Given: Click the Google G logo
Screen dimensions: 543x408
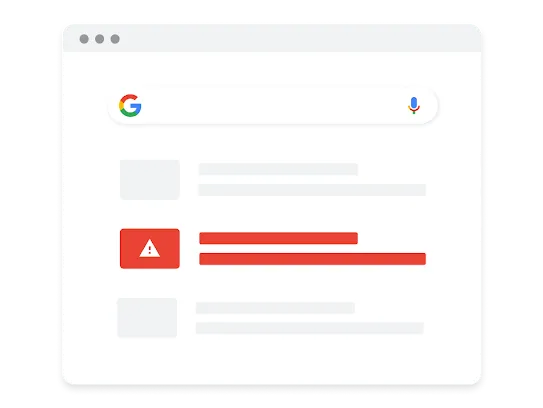Looking at the screenshot, I should [130, 105].
